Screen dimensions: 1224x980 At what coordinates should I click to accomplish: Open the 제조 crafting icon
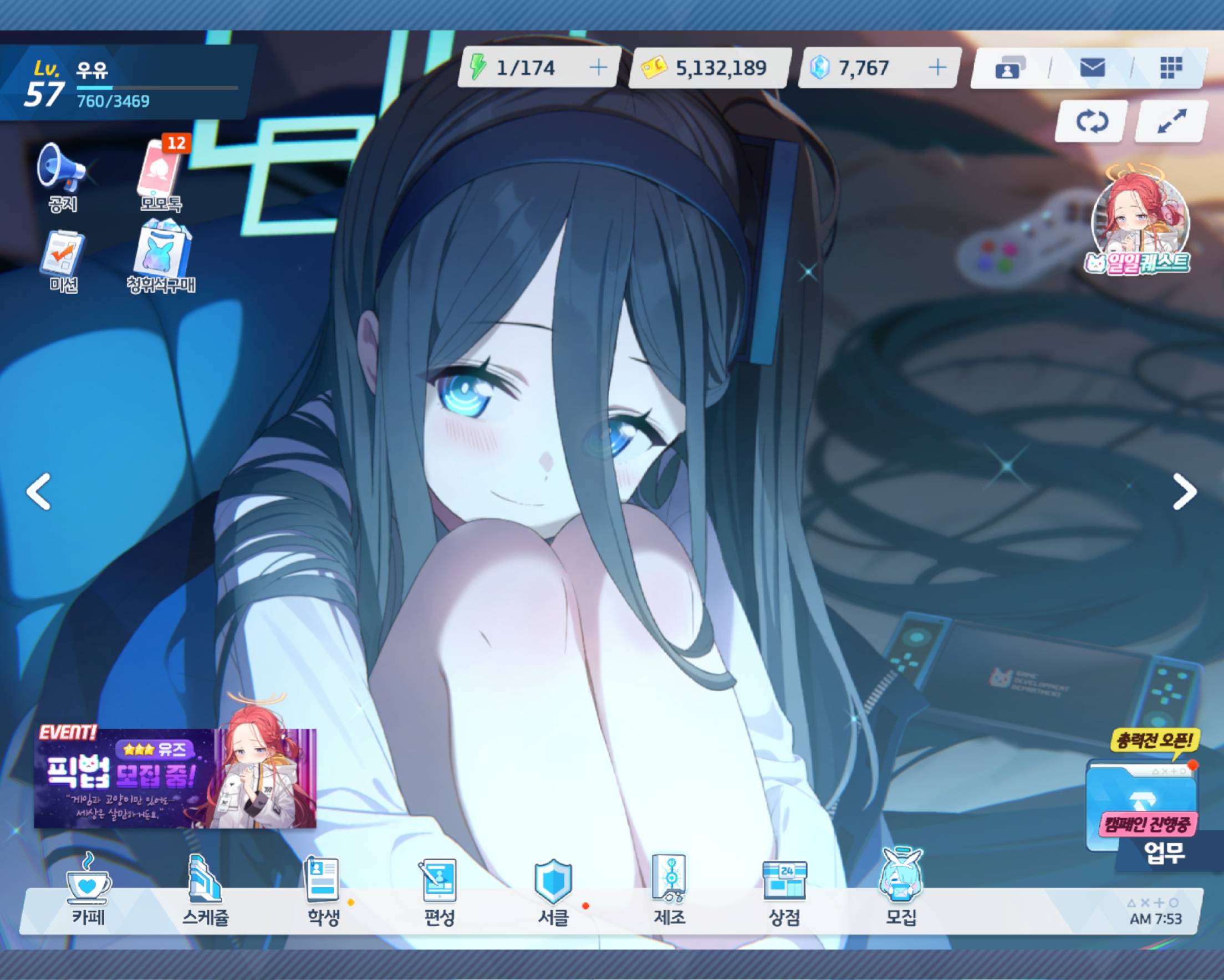point(669,889)
